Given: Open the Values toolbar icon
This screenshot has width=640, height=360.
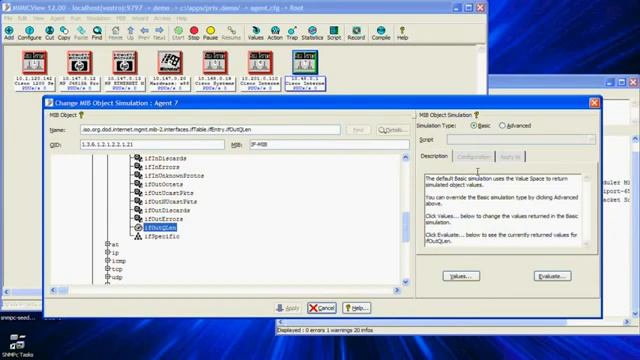Looking at the screenshot, I should (x=256, y=33).
